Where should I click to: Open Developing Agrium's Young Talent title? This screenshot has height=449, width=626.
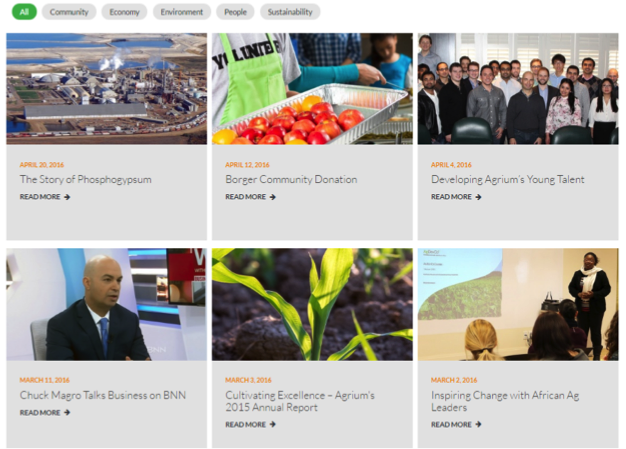coord(507,180)
